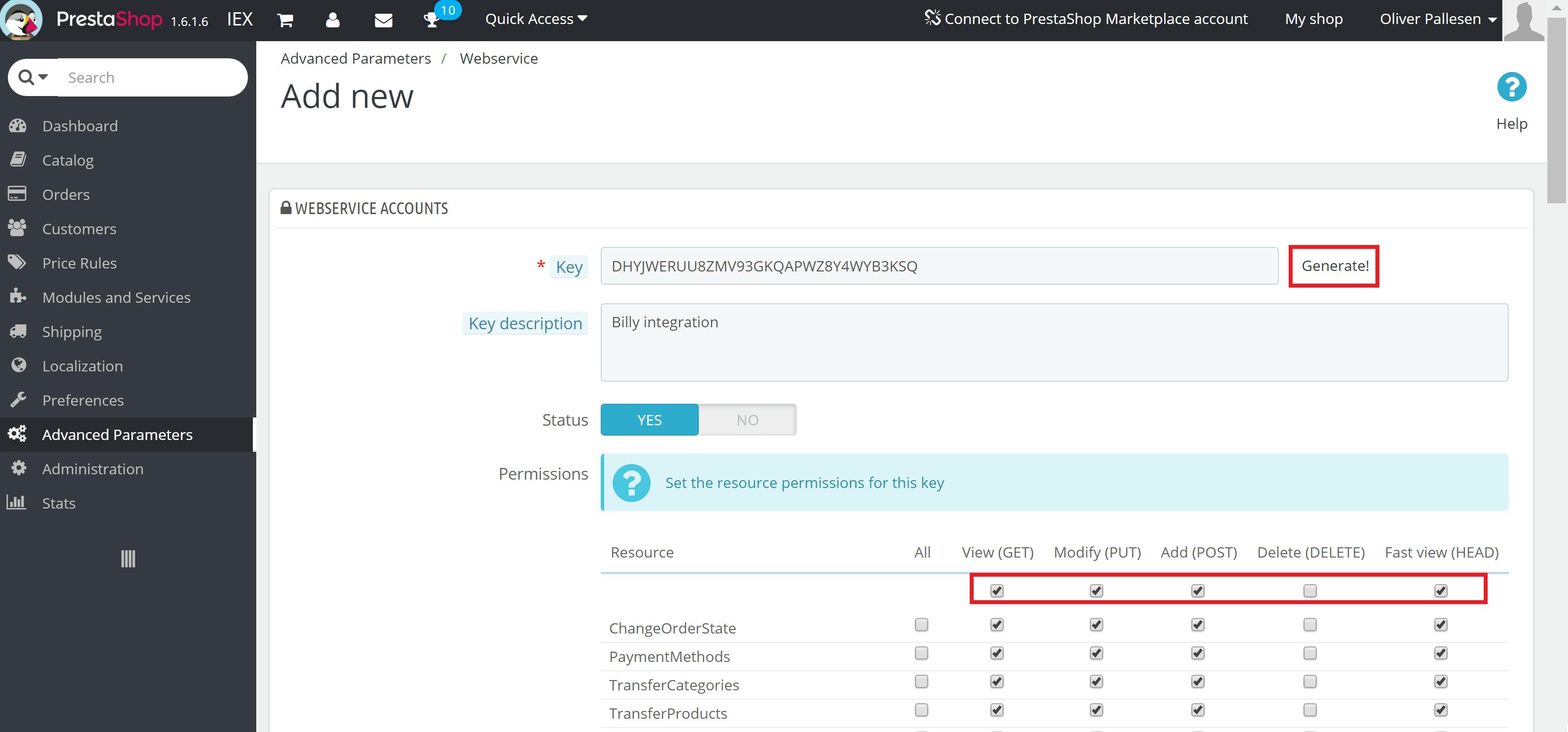1568x732 pixels.
Task: Click the Key field label
Action: (x=569, y=267)
